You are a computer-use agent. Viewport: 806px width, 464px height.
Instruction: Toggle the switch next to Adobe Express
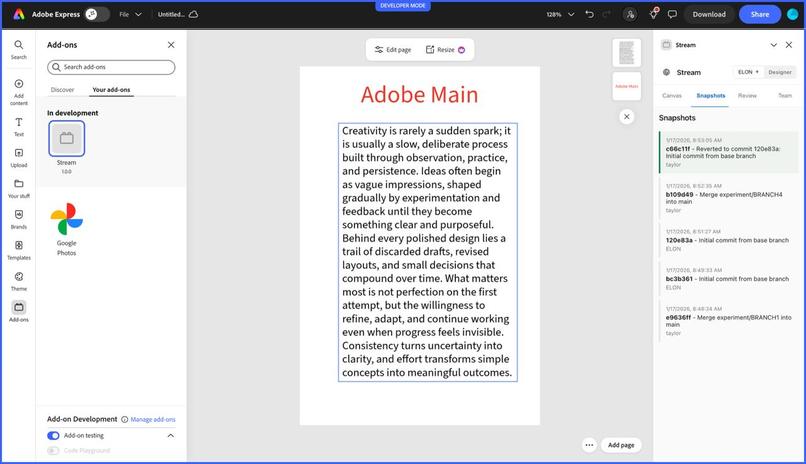pos(97,14)
